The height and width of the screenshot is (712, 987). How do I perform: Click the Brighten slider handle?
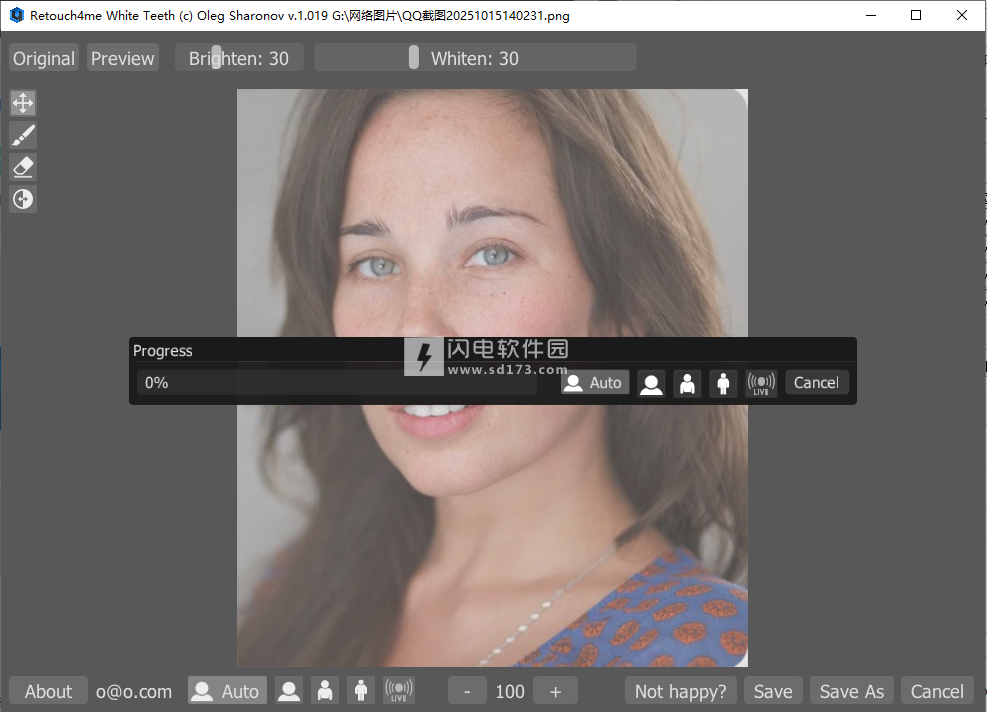tap(217, 58)
